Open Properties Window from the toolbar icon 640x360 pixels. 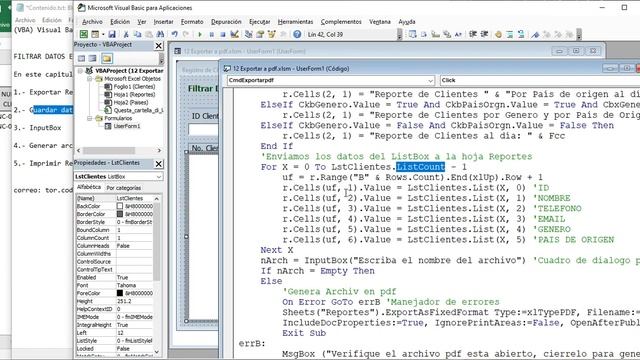tap(260, 35)
